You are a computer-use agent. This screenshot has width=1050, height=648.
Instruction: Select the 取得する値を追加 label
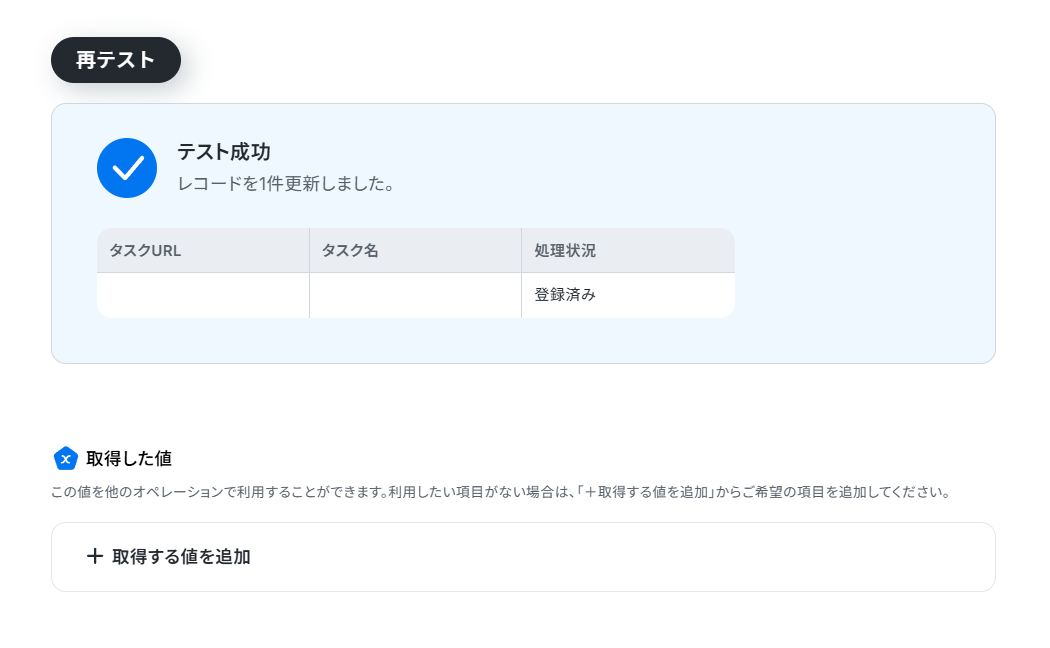[x=181, y=557]
